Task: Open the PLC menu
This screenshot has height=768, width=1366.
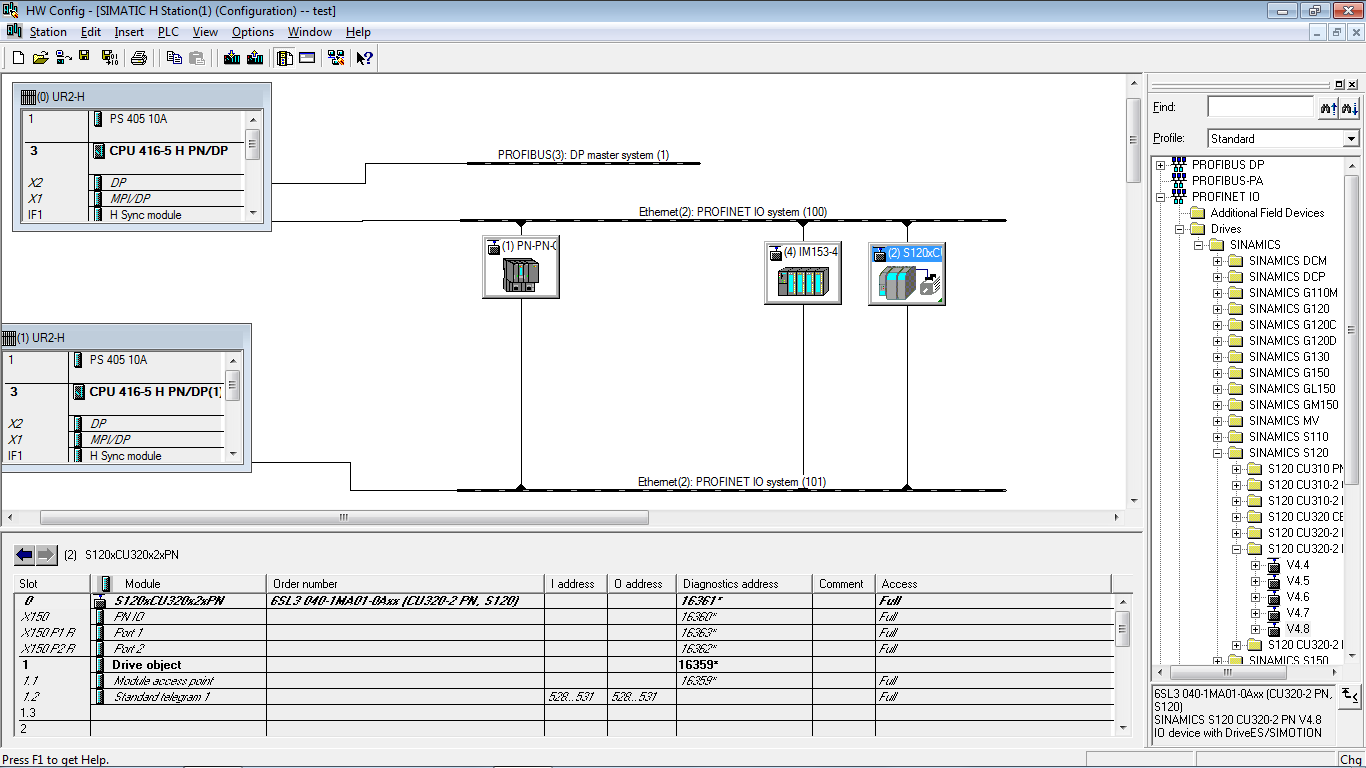Action: click(168, 32)
